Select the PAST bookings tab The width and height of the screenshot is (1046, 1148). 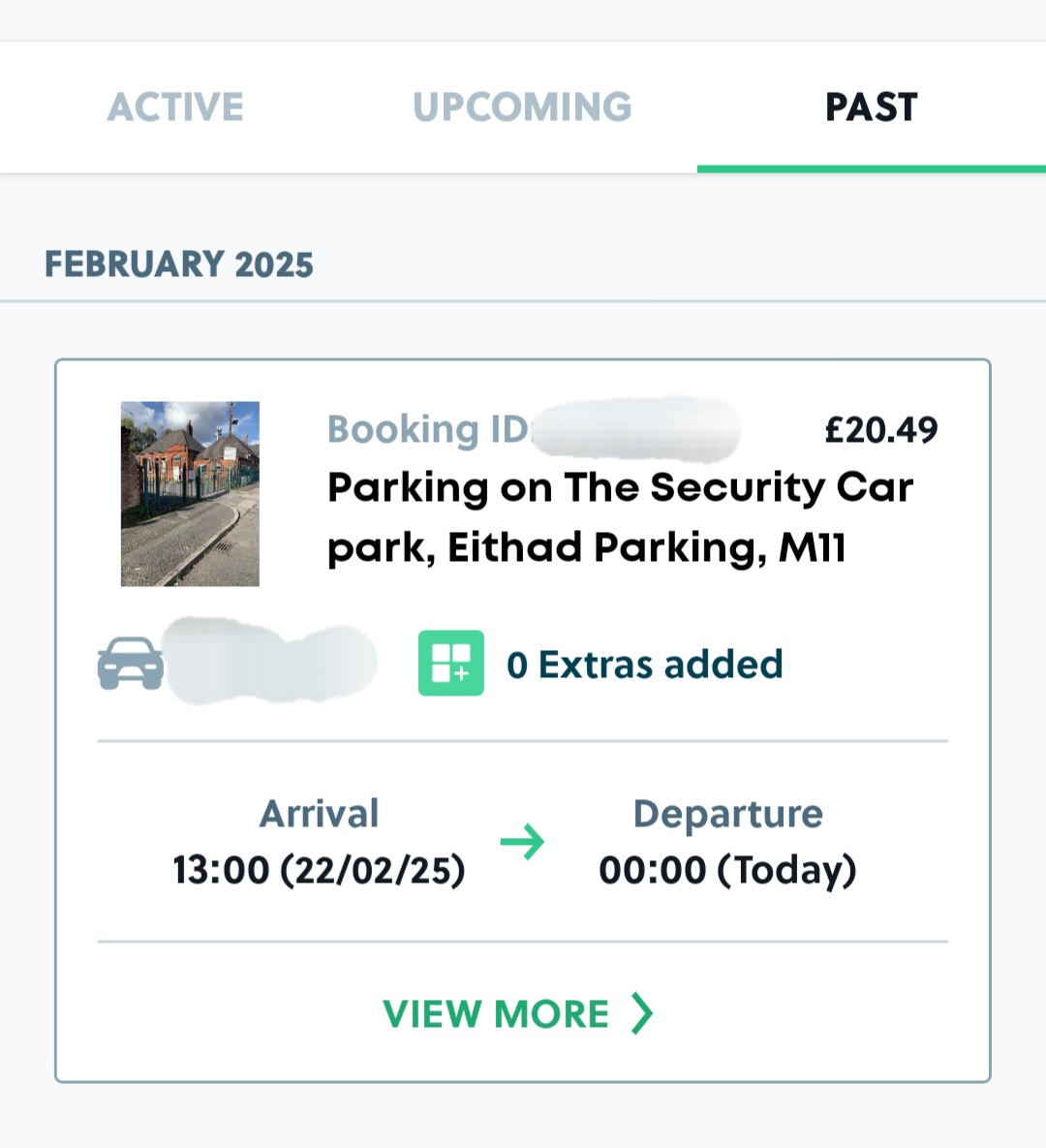pyautogui.click(x=871, y=107)
